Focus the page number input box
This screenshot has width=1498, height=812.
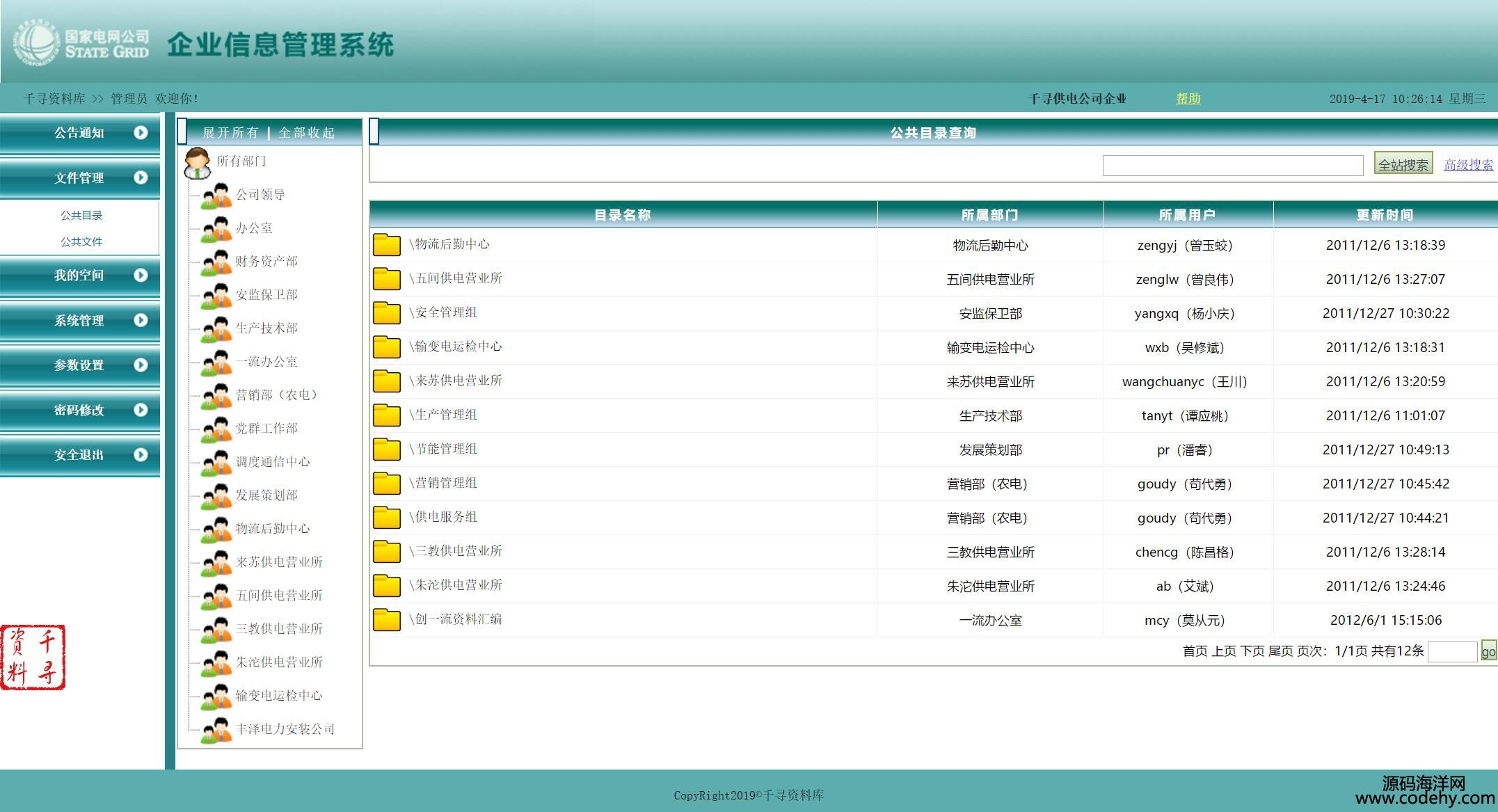point(1453,652)
